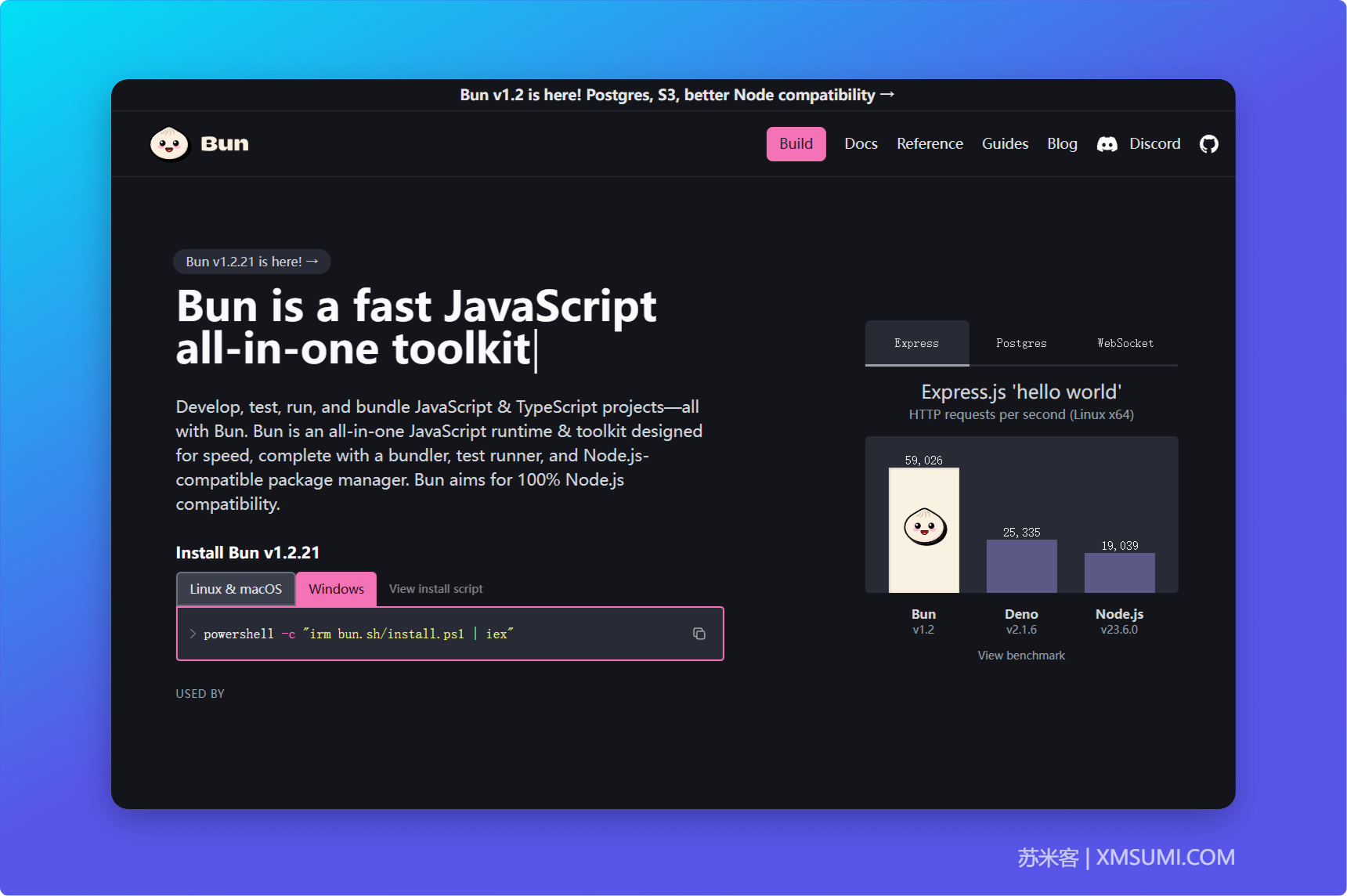Switch to the WebSocket benchmark tab

coord(1125,343)
